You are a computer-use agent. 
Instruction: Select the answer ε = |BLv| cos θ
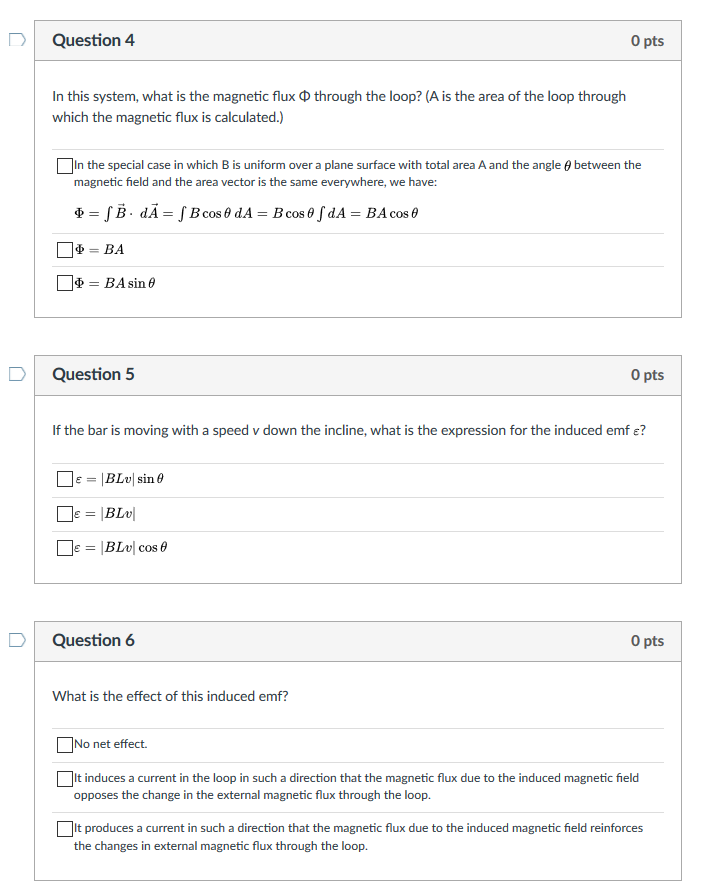64,547
